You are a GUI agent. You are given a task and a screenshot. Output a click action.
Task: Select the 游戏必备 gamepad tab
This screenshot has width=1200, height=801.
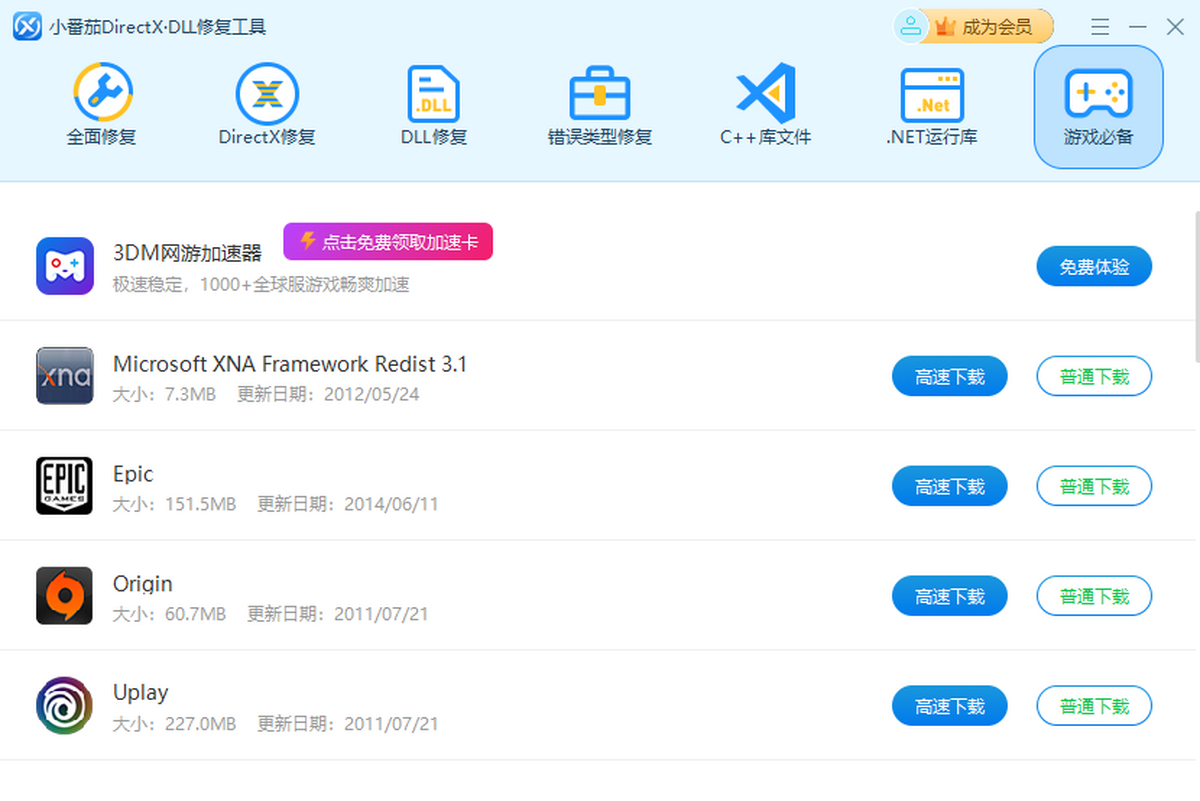pos(1098,106)
